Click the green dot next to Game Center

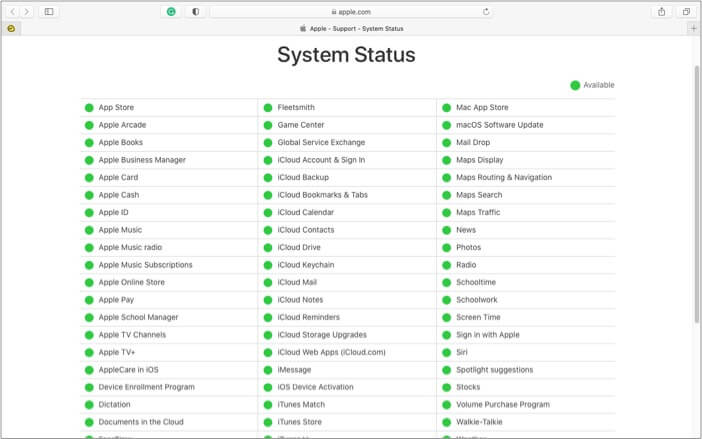coord(268,125)
